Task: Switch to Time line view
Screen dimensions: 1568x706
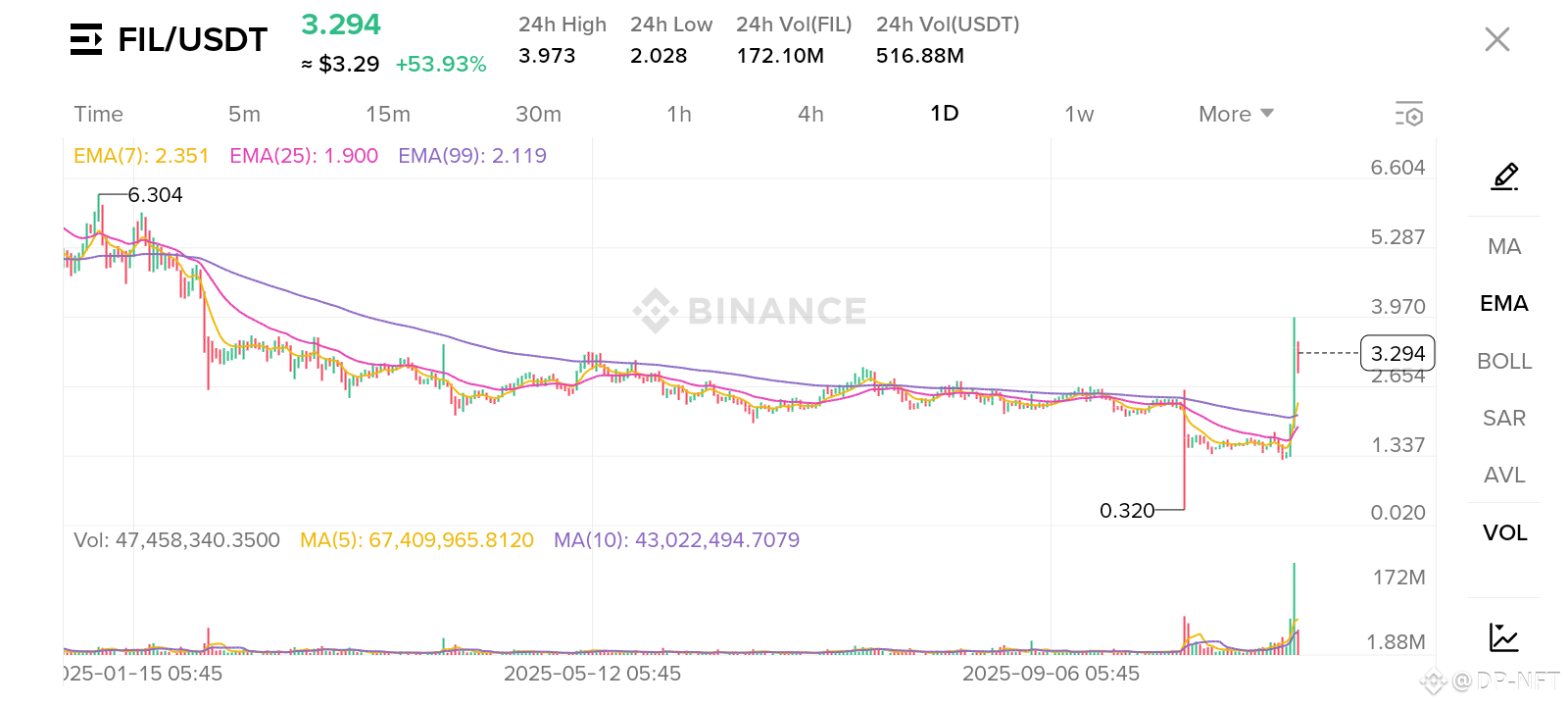Action: click(x=99, y=114)
